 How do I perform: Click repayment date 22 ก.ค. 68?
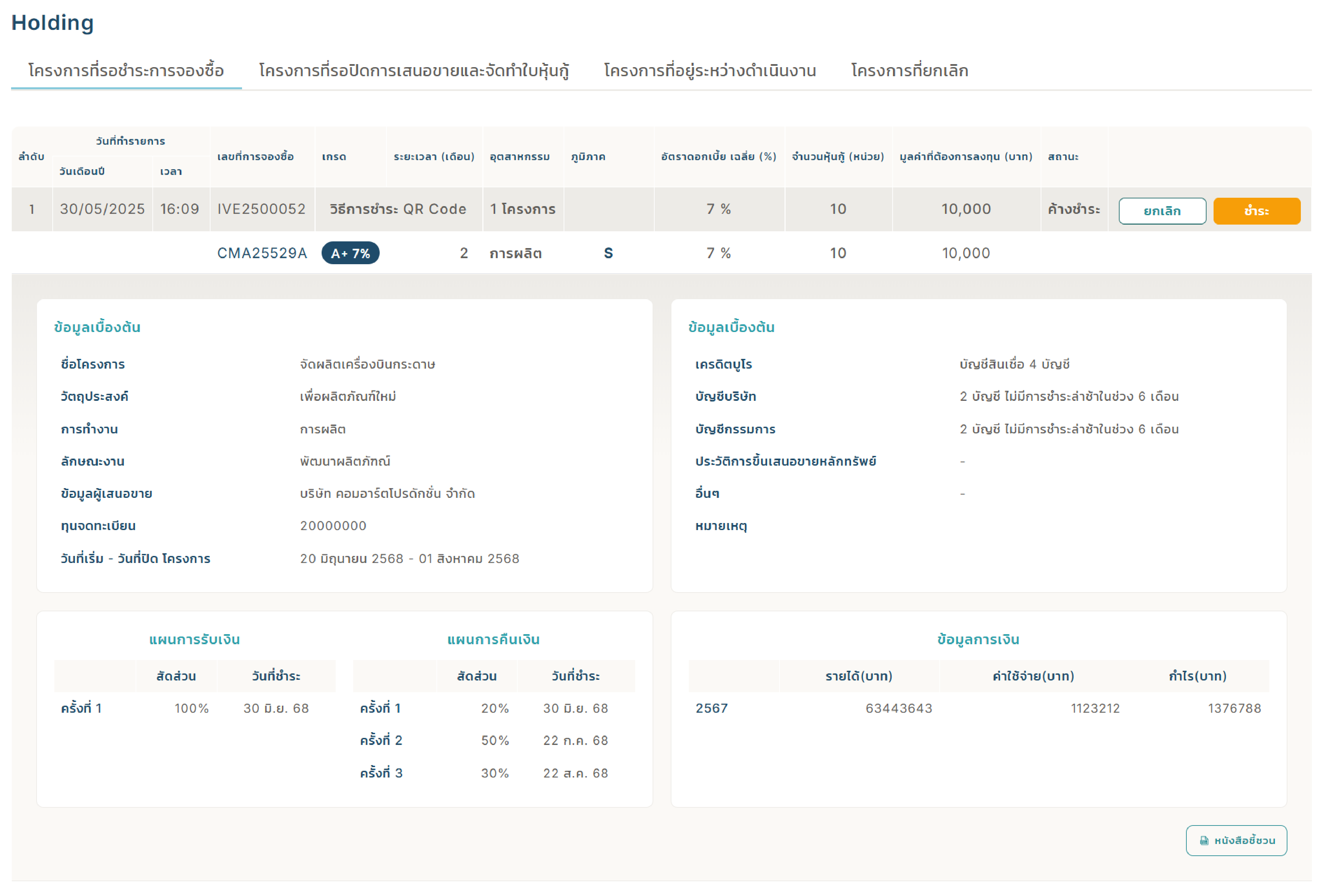(575, 740)
